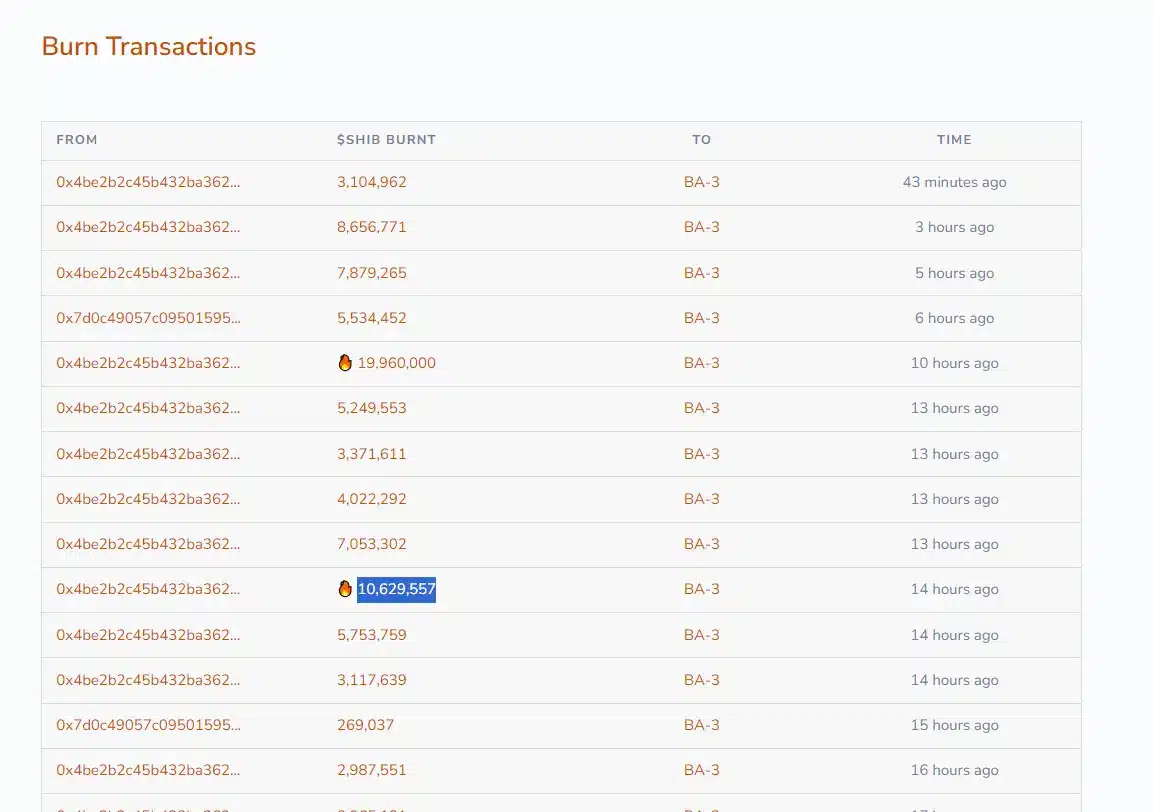The height and width of the screenshot is (812, 1153).
Task: Click the burnt amount 3,104,962
Action: (371, 182)
